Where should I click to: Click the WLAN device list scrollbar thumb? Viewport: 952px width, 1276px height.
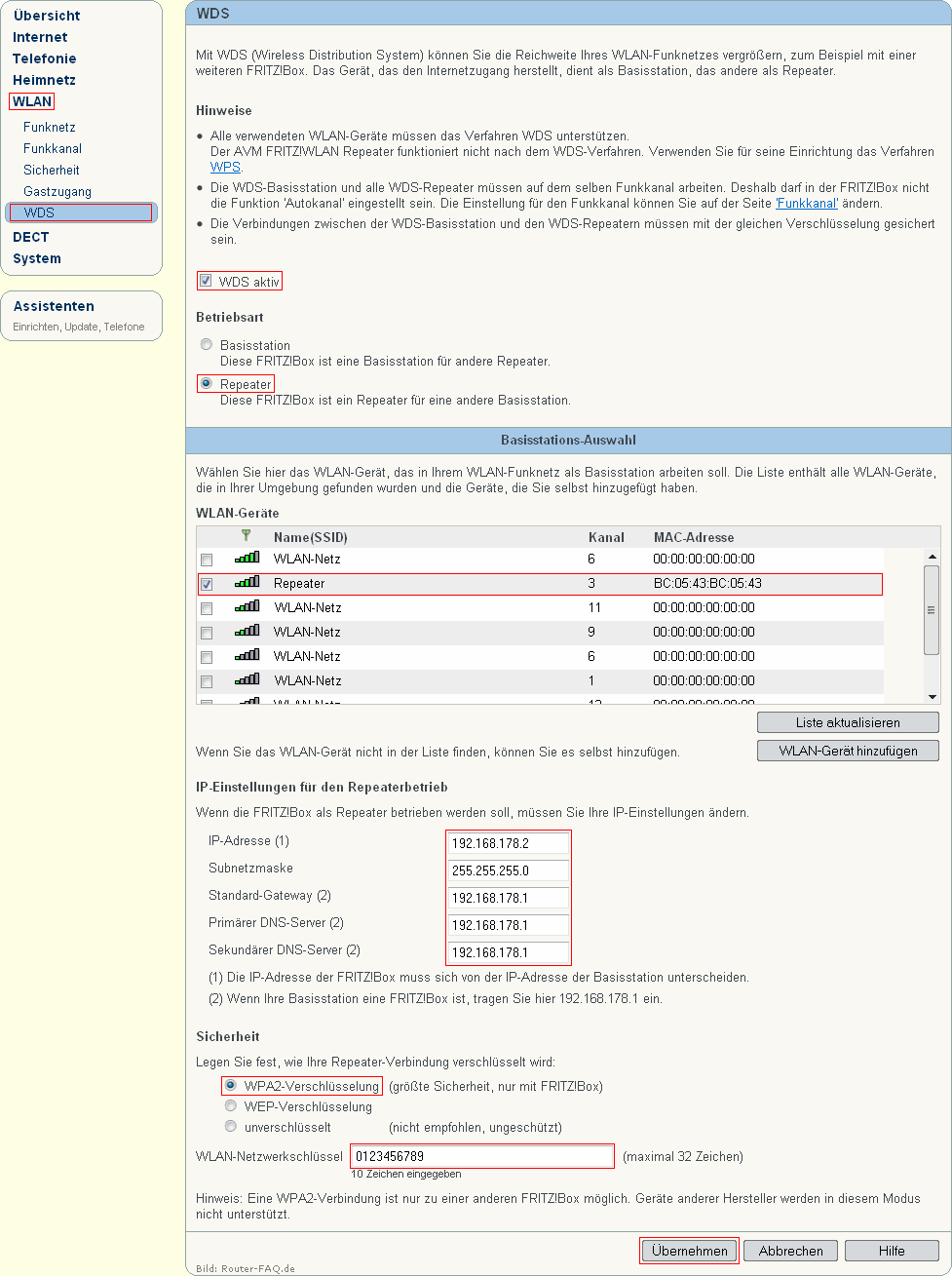coord(932,610)
